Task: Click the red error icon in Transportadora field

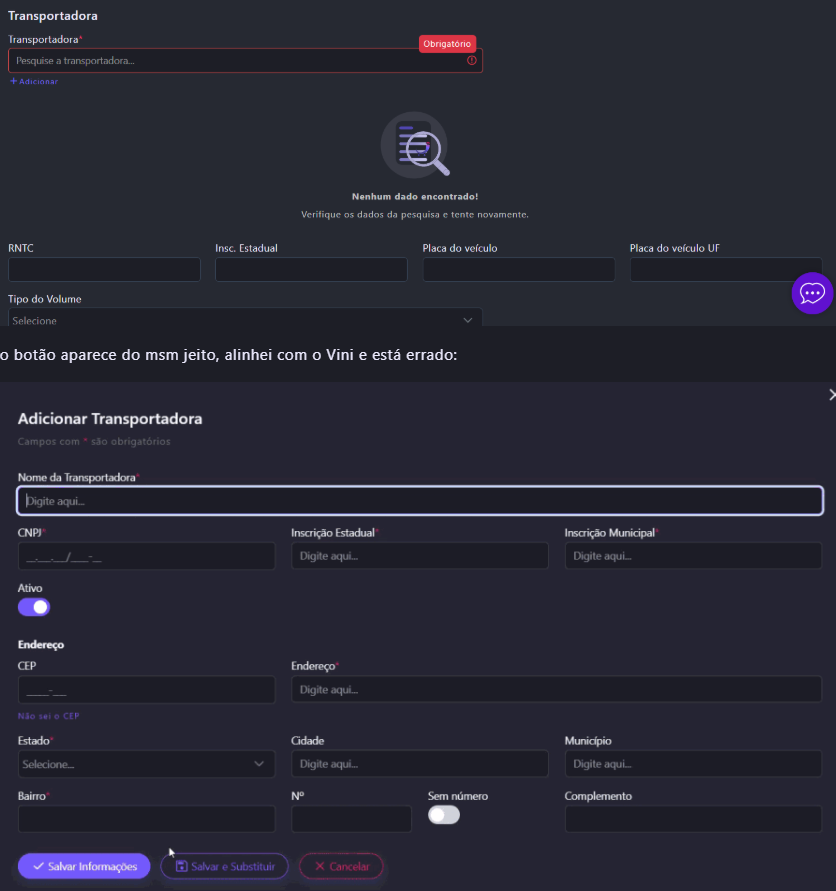Action: point(472,61)
